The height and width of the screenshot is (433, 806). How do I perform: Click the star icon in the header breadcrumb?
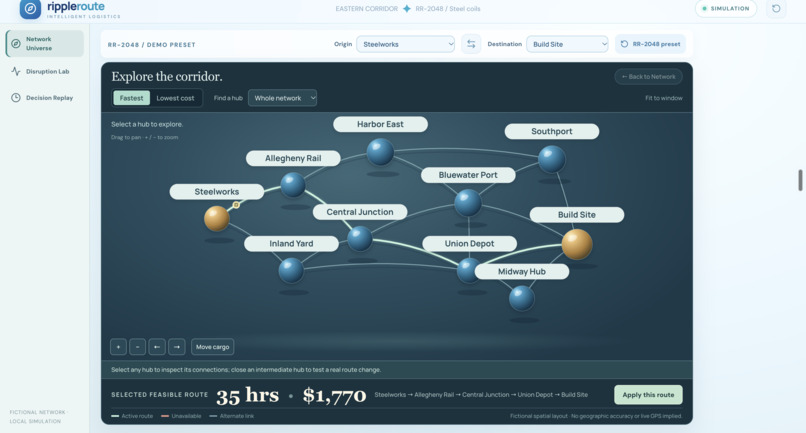click(407, 9)
